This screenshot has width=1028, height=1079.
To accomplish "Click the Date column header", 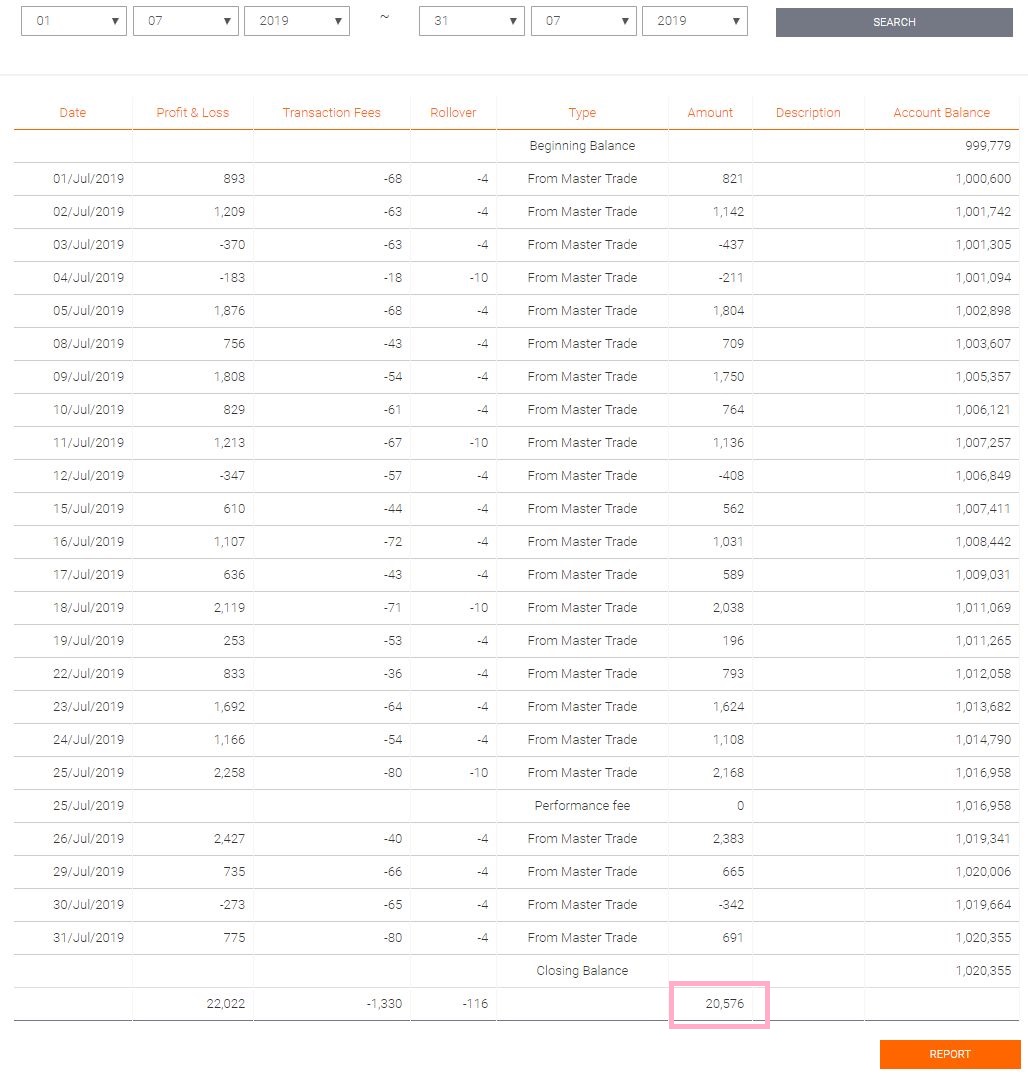I will (73, 113).
